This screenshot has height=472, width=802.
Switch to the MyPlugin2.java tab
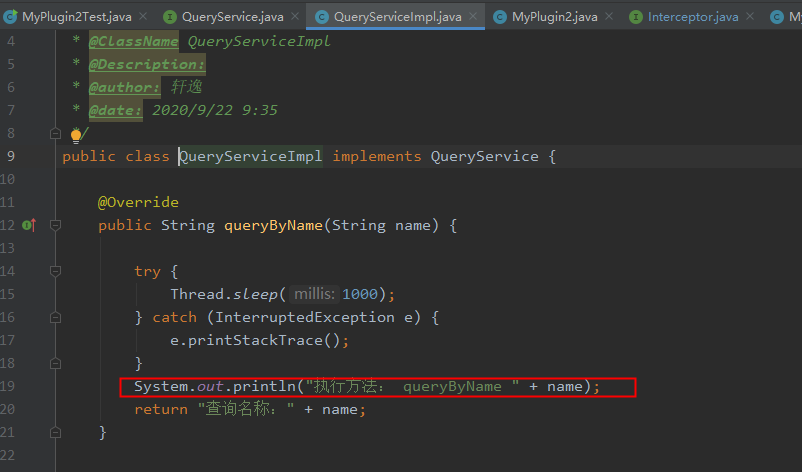(x=554, y=17)
